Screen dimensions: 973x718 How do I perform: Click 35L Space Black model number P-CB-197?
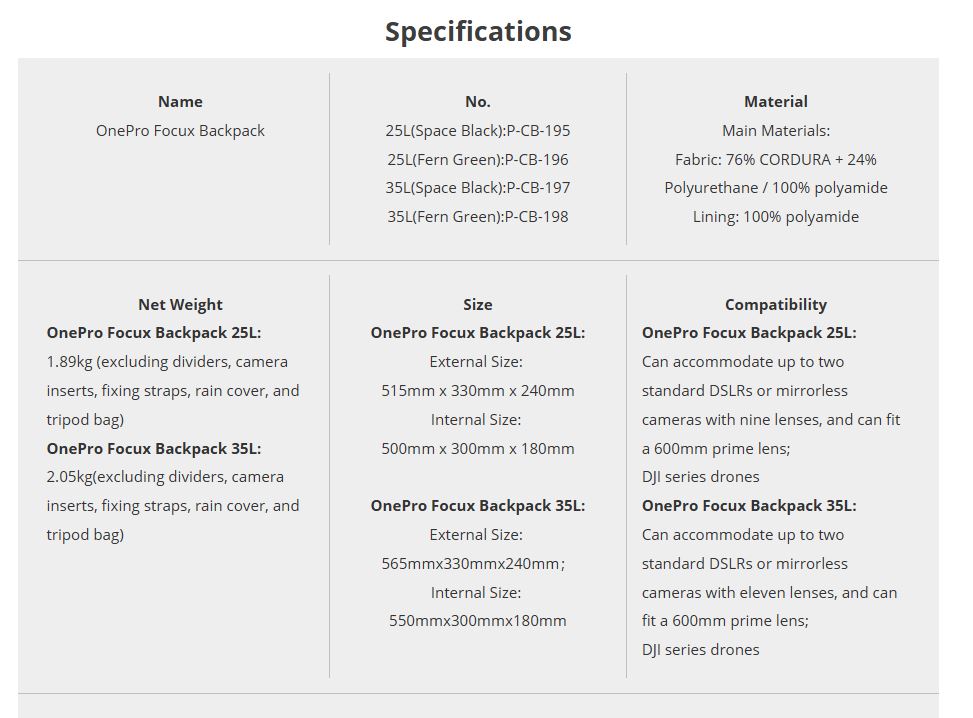click(478, 187)
